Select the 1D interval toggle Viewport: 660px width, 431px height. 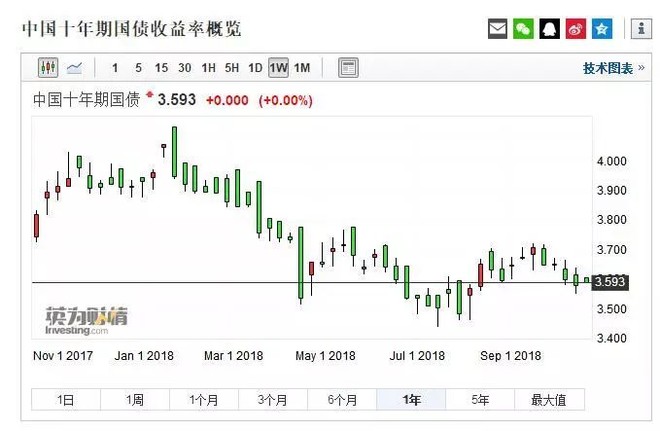(255, 68)
